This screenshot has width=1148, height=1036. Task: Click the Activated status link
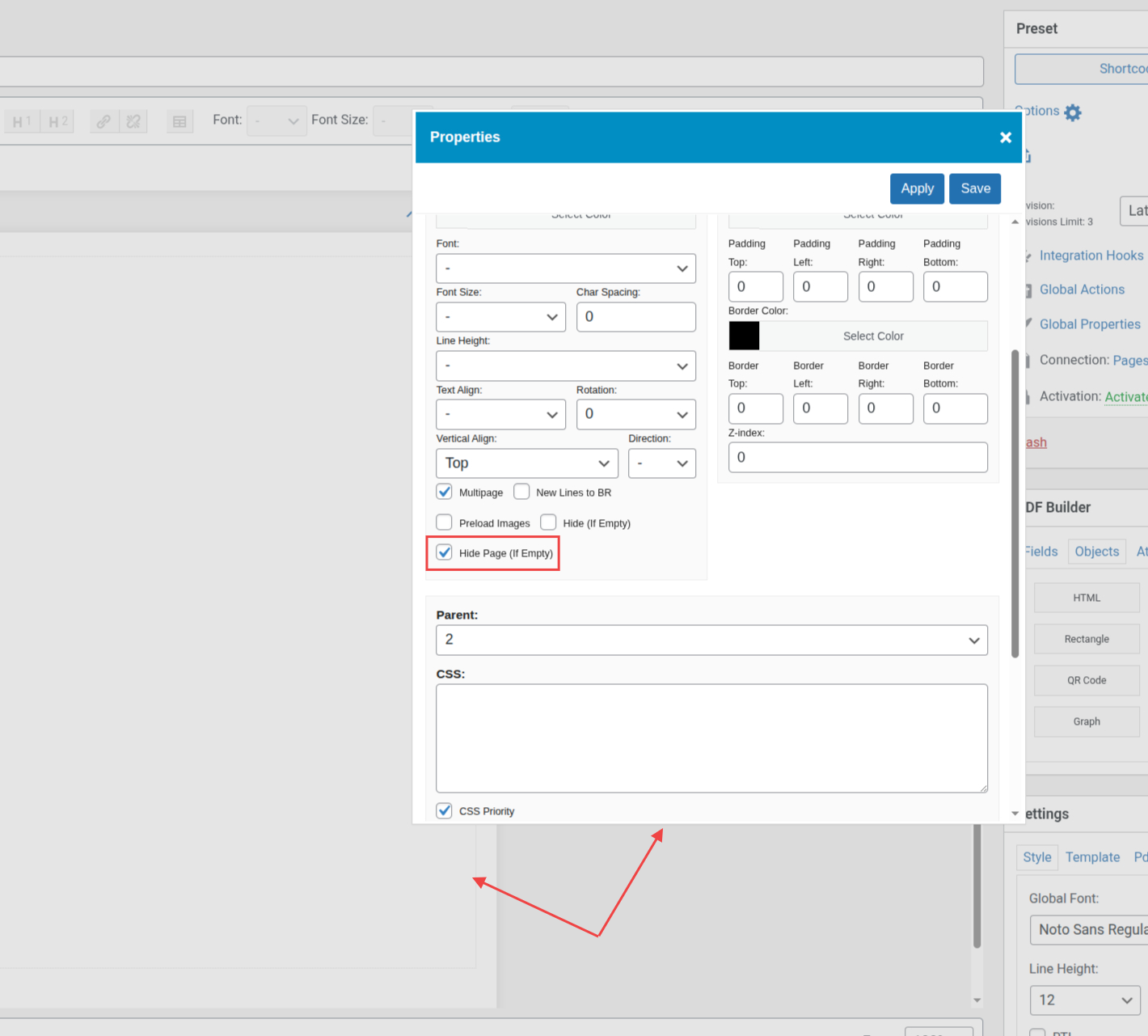point(1126,396)
